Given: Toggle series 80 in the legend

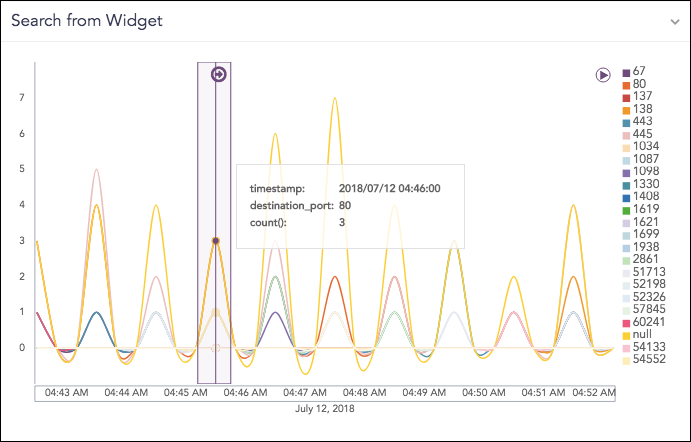Looking at the screenshot, I should (638, 85).
